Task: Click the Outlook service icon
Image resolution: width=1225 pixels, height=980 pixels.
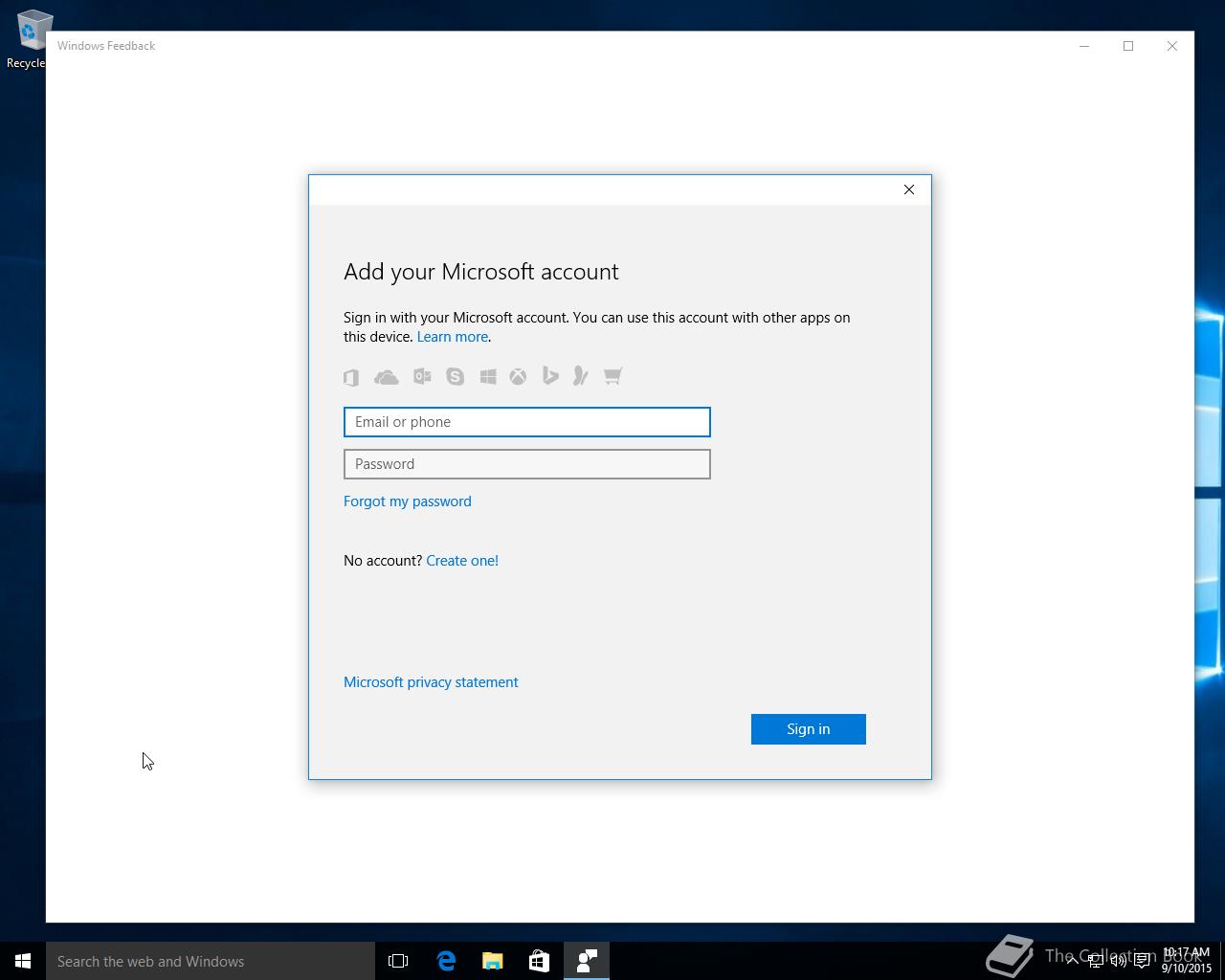Action: [422, 376]
